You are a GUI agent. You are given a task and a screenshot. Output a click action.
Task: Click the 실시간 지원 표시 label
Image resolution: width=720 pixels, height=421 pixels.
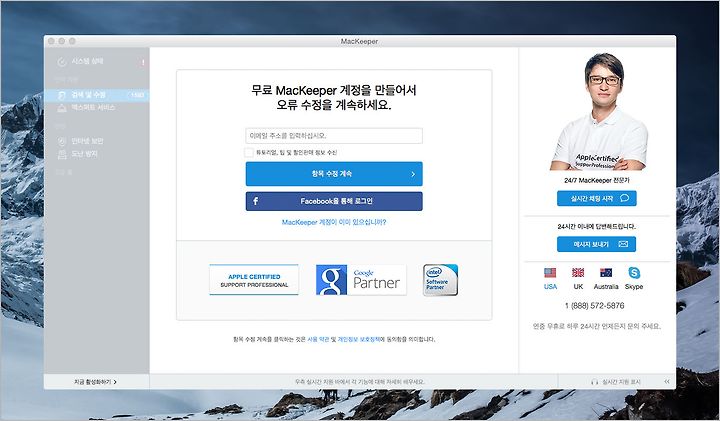[621, 382]
